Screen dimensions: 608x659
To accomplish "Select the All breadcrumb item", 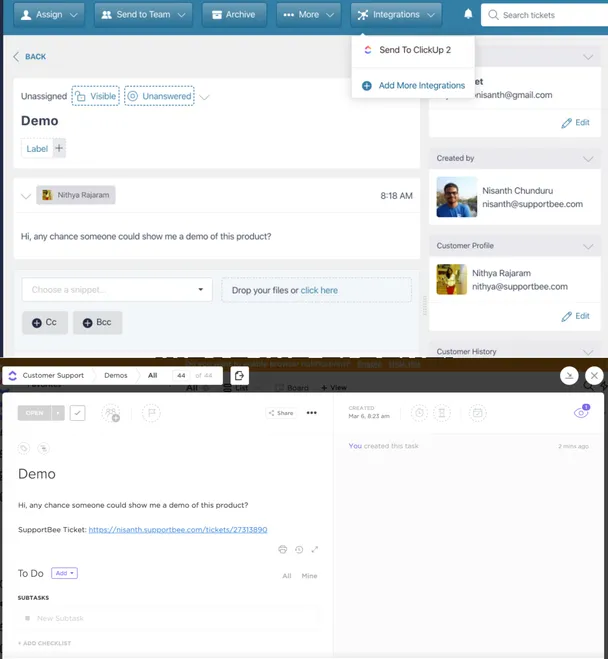I will (x=153, y=375).
